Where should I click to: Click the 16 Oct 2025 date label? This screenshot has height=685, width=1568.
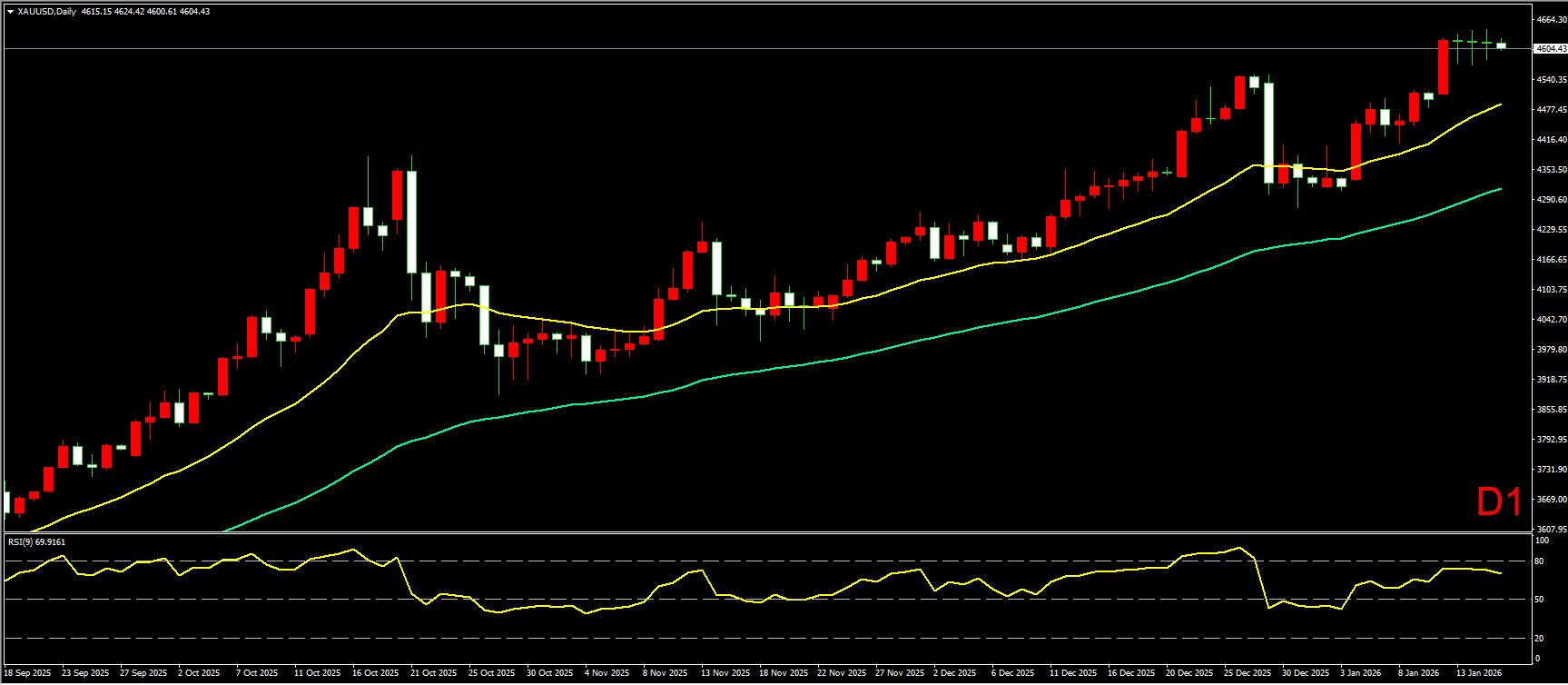(375, 673)
